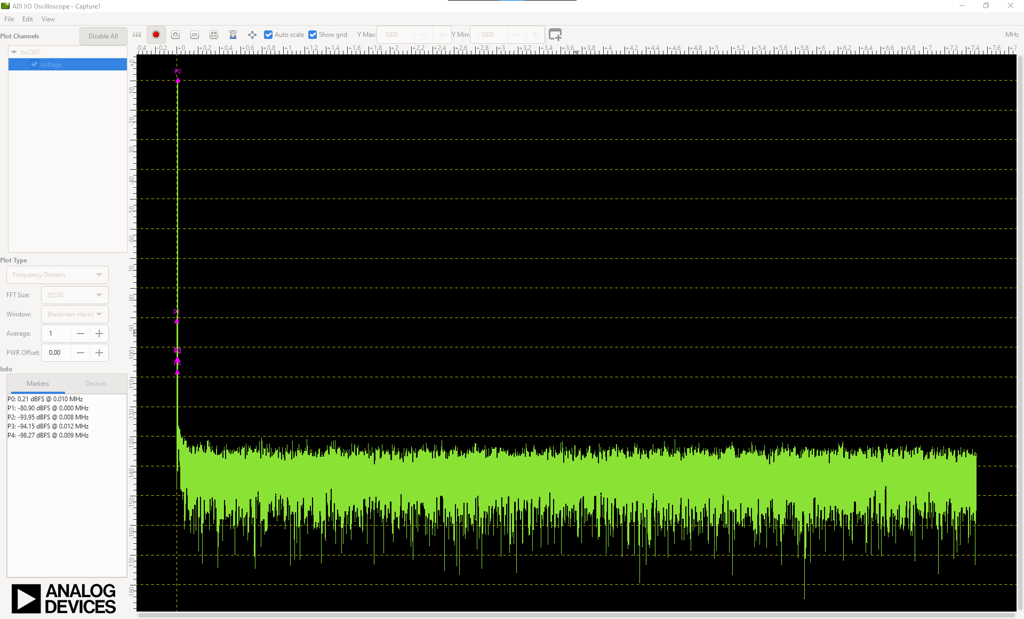Image resolution: width=1024 pixels, height=619 pixels.
Task: Toggle the Auto scale checkbox
Action: click(x=268, y=35)
